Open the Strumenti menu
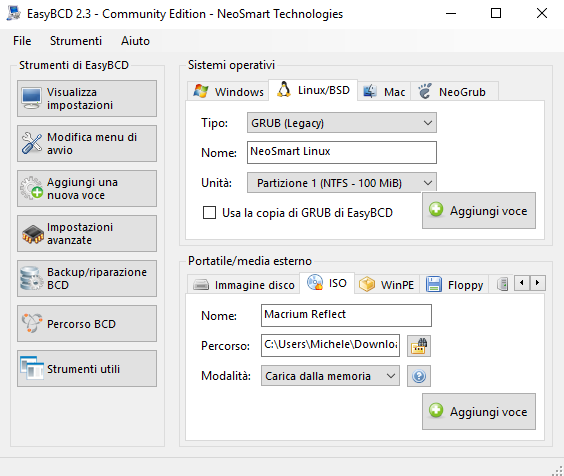The width and height of the screenshot is (564, 476). click(76, 41)
